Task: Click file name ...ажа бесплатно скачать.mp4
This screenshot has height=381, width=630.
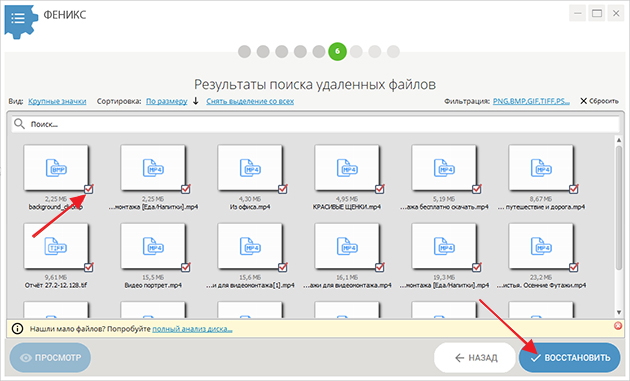Action: coord(444,207)
